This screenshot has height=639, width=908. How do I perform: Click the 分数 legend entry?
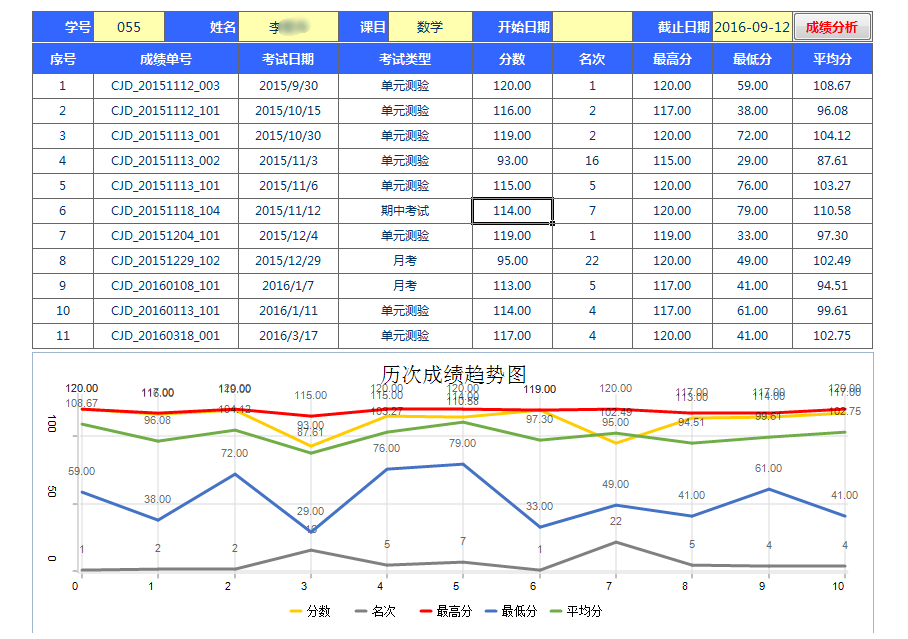click(x=310, y=611)
